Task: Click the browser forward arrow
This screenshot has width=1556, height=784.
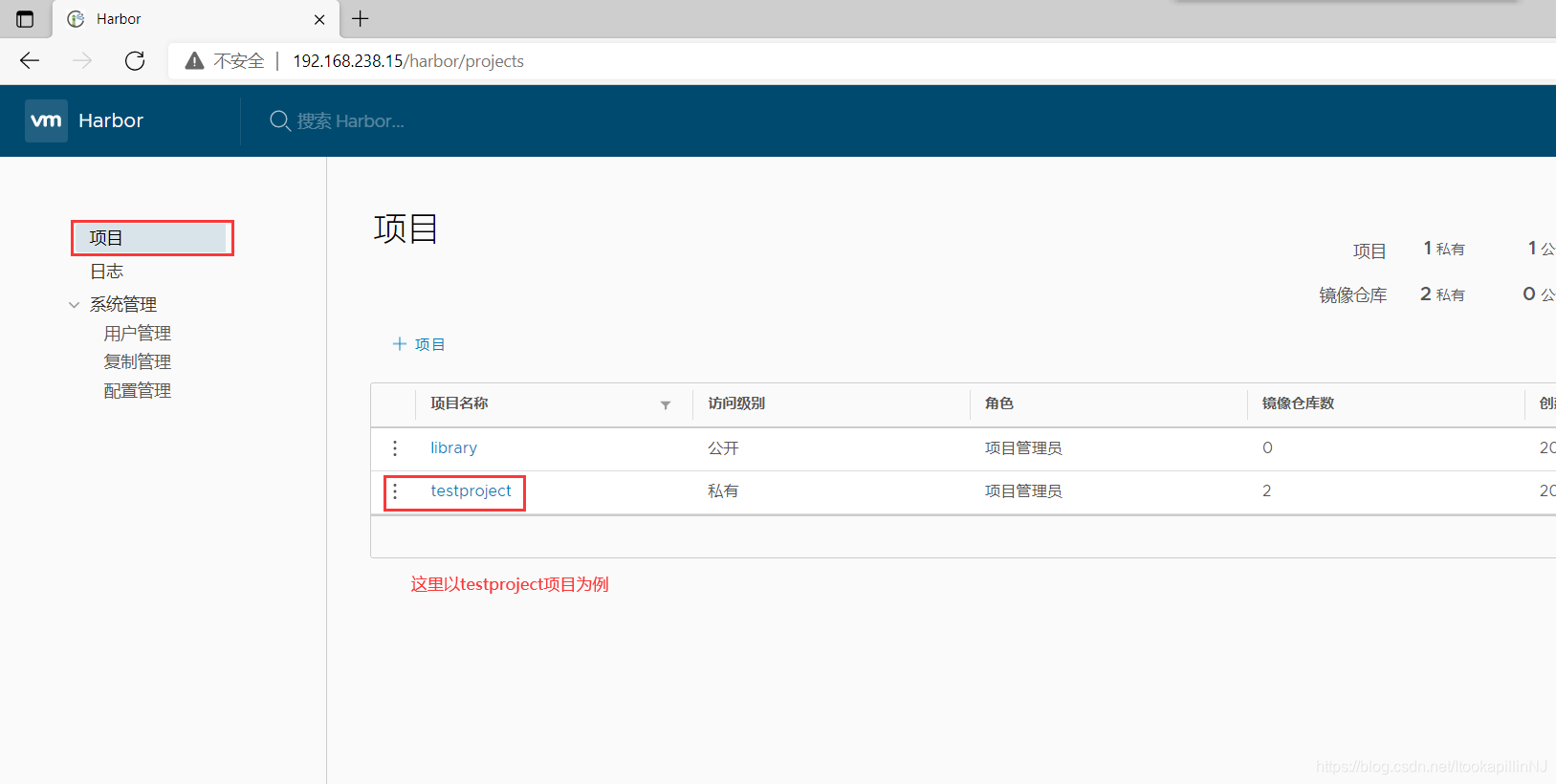Action: pyautogui.click(x=82, y=61)
